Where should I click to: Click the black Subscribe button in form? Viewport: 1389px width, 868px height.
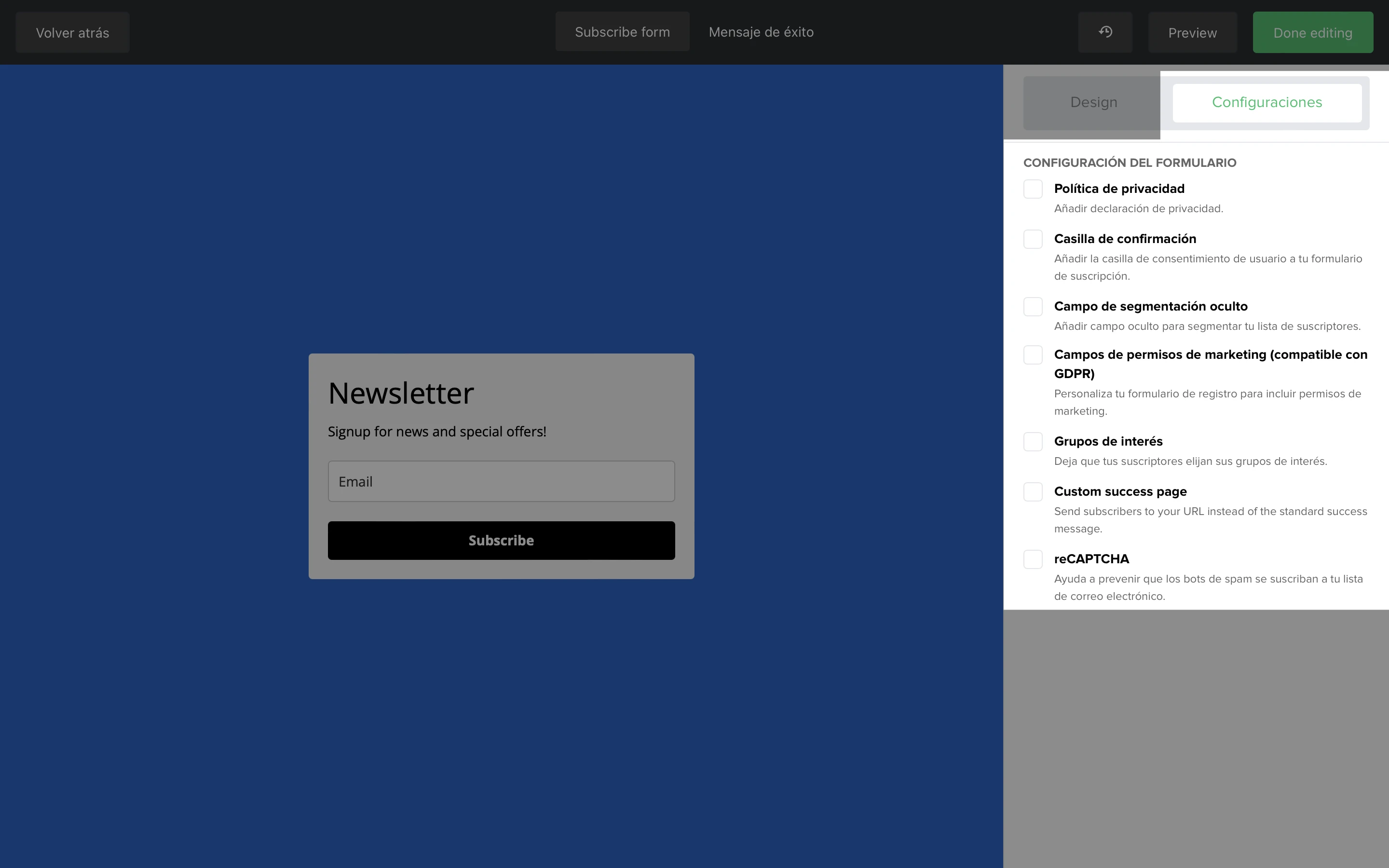point(501,540)
